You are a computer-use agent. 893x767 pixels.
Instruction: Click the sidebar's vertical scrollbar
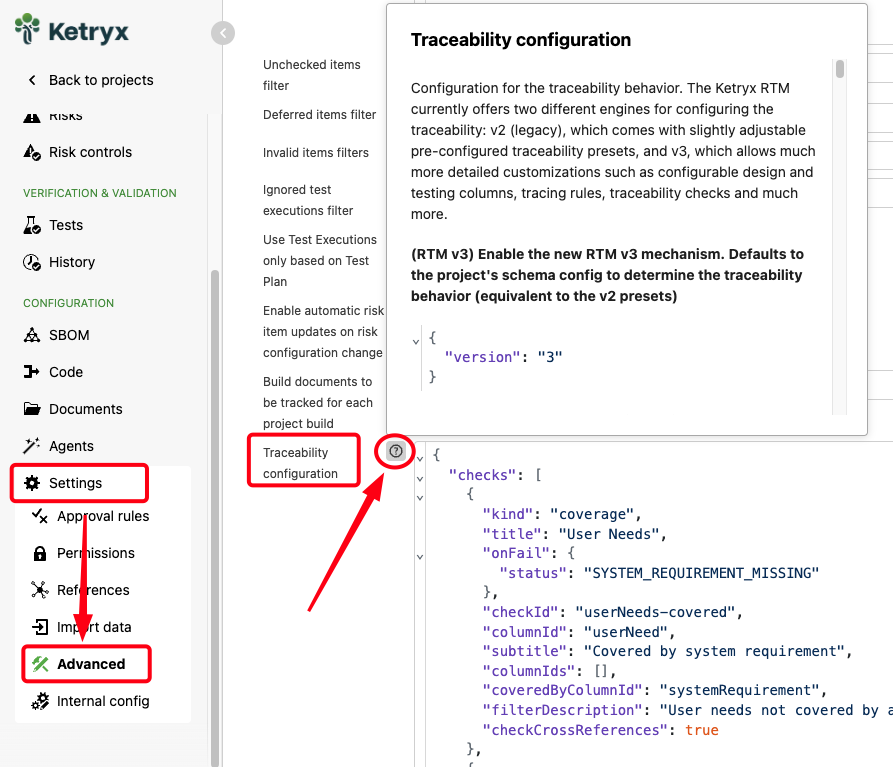[x=215, y=518]
